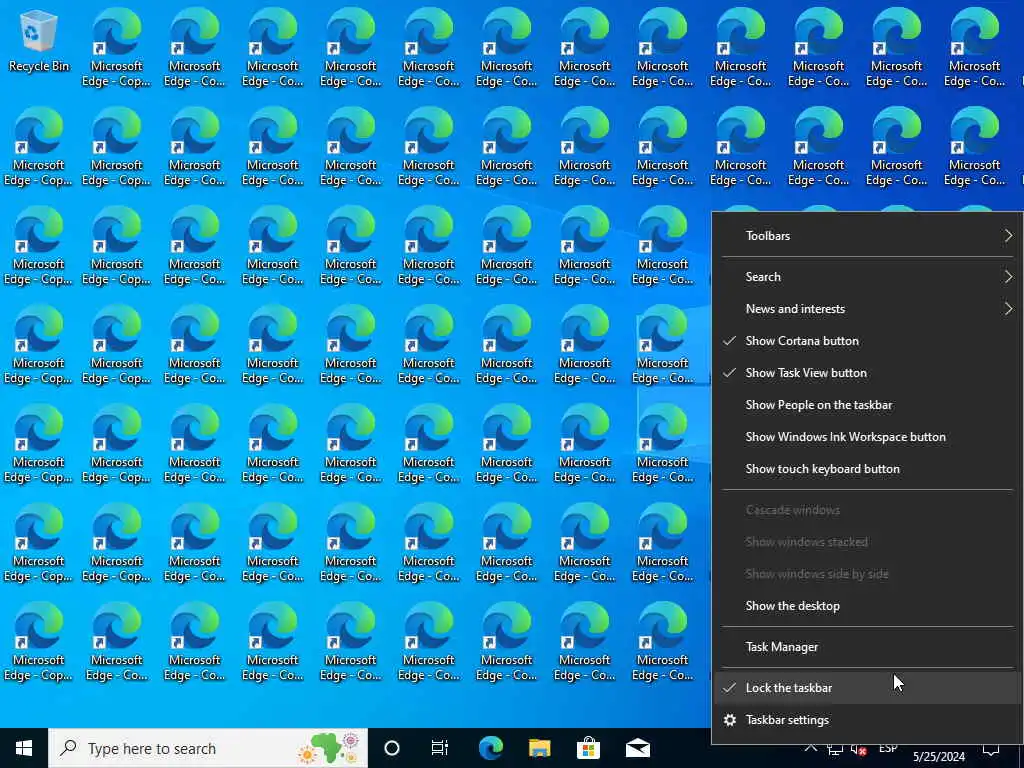Toggle Show People on the taskbar
1024x768 pixels.
(867, 405)
